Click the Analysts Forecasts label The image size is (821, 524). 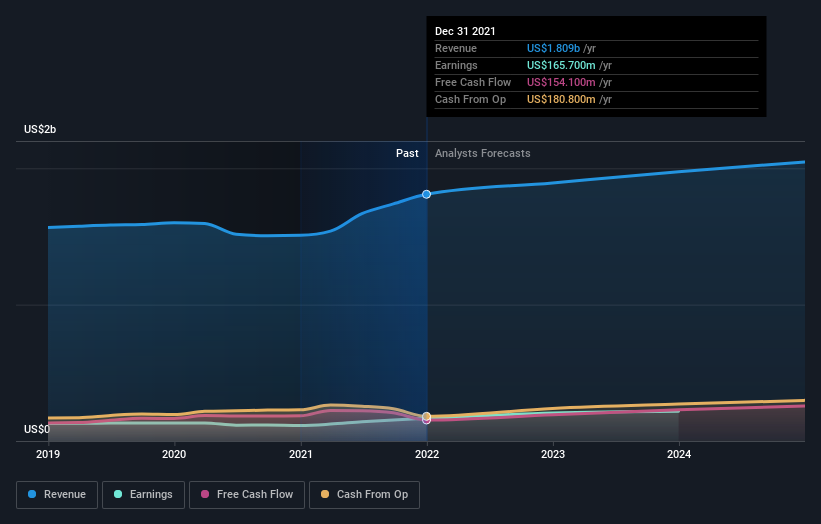pos(483,153)
